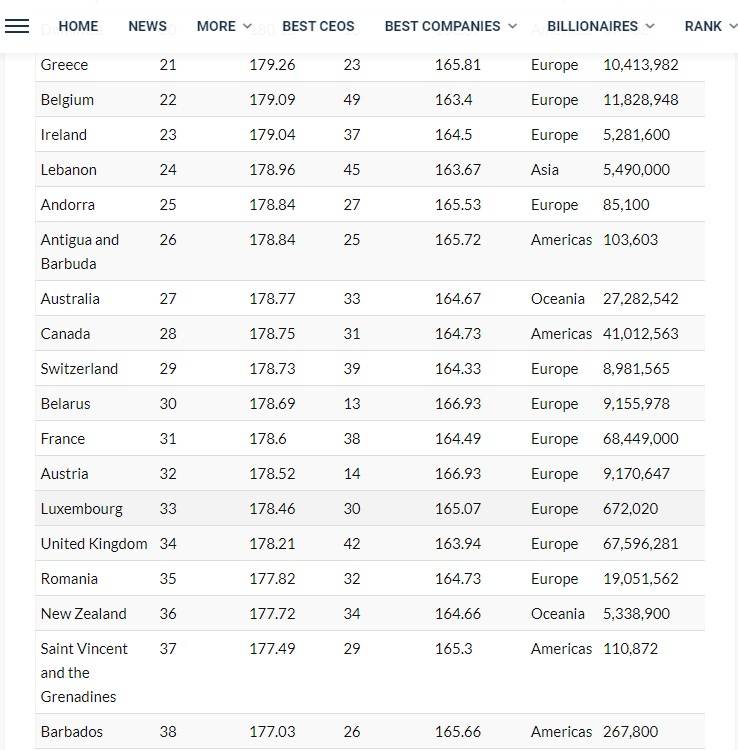Select the Belgium table cell
The image size is (738, 750).
67,100
